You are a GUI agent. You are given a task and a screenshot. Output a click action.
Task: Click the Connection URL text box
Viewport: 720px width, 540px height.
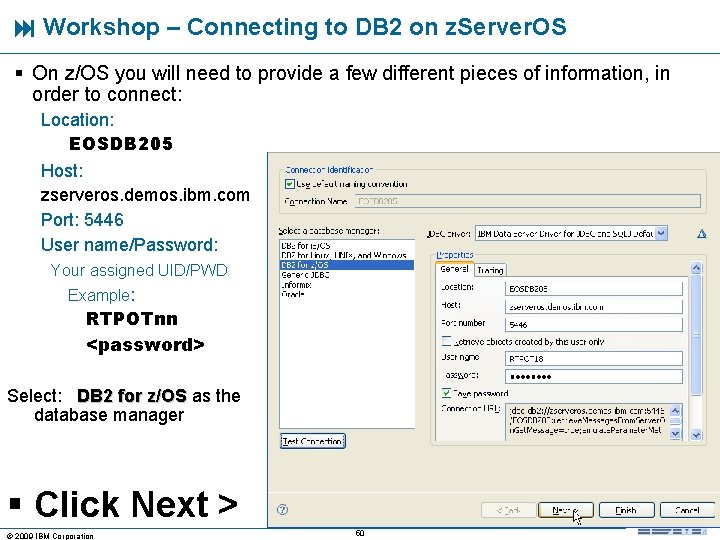588,422
